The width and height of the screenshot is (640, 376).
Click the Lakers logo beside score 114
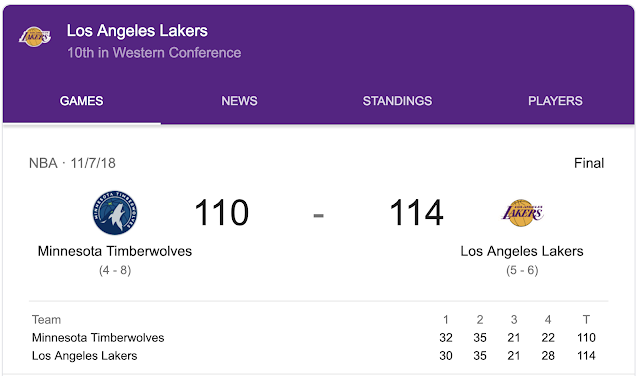point(522,213)
